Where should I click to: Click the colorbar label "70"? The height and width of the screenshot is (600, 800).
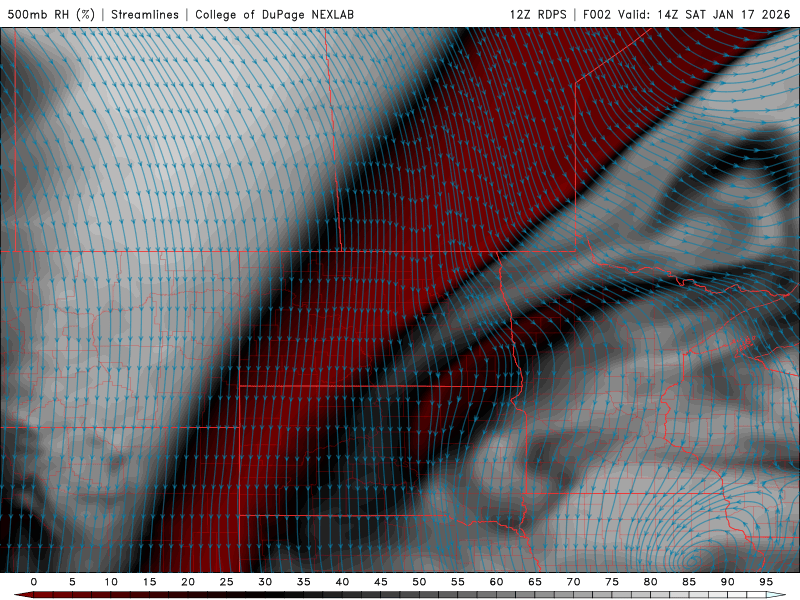573,582
